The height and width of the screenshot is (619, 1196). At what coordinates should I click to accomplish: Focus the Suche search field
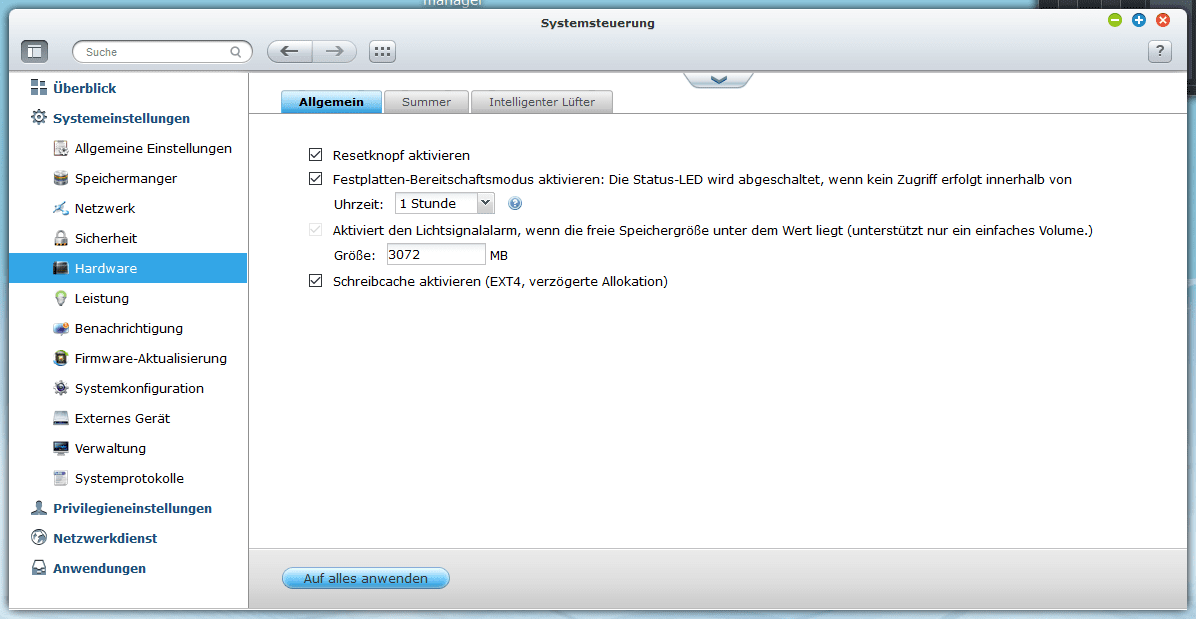(162, 53)
